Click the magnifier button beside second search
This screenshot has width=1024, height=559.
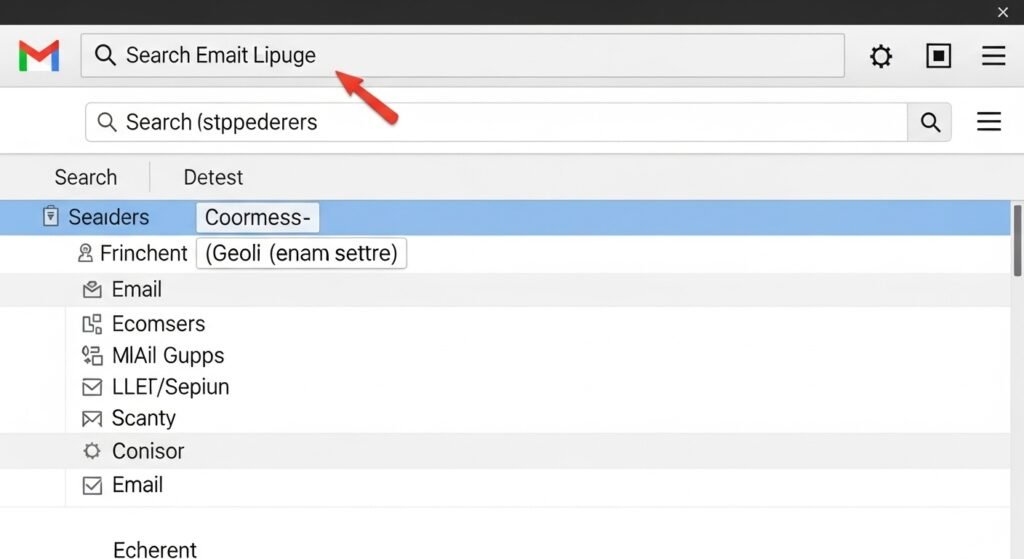930,122
